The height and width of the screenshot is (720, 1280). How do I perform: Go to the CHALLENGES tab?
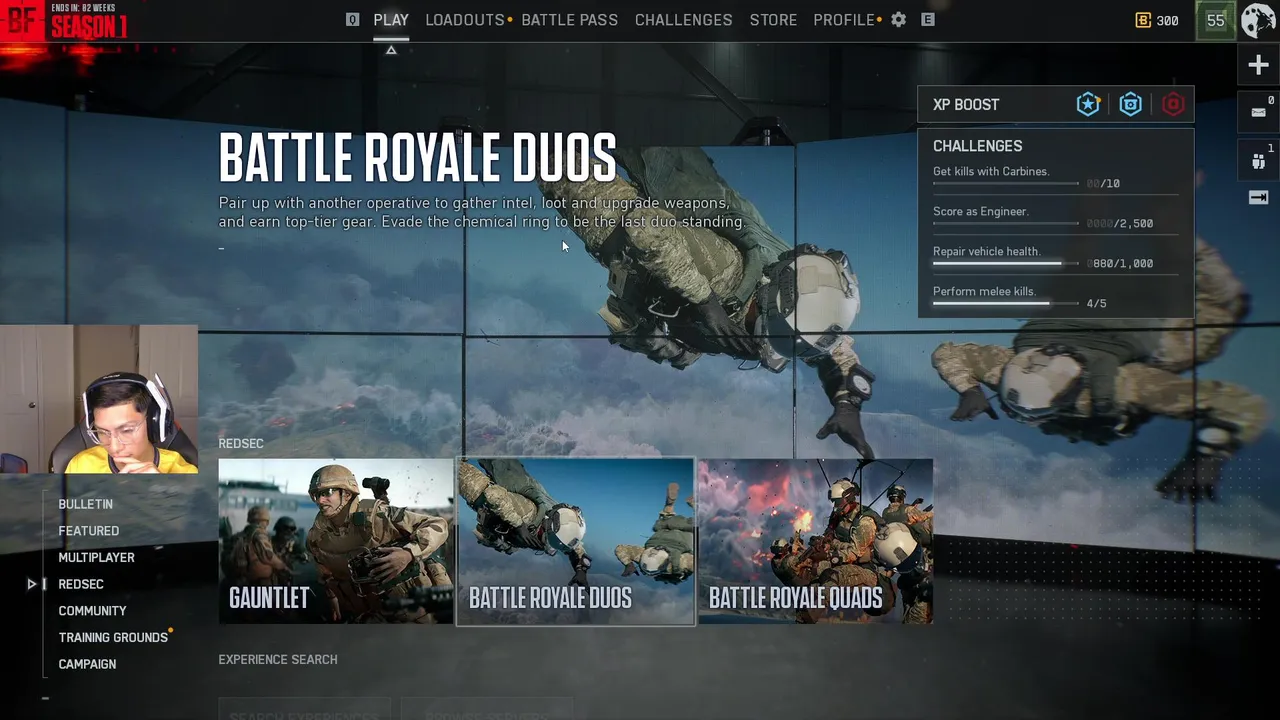click(684, 20)
